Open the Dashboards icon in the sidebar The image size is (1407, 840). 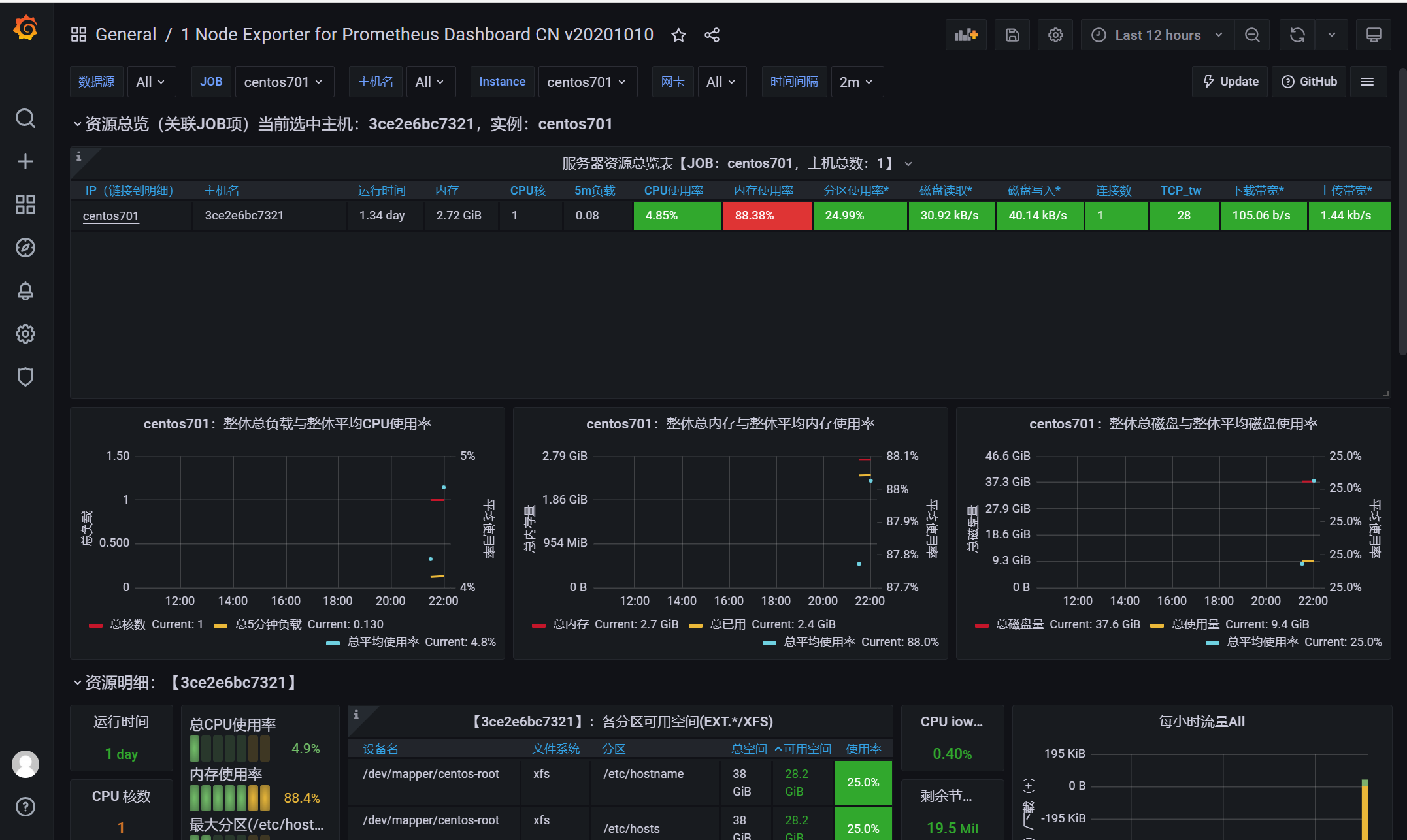coord(25,204)
